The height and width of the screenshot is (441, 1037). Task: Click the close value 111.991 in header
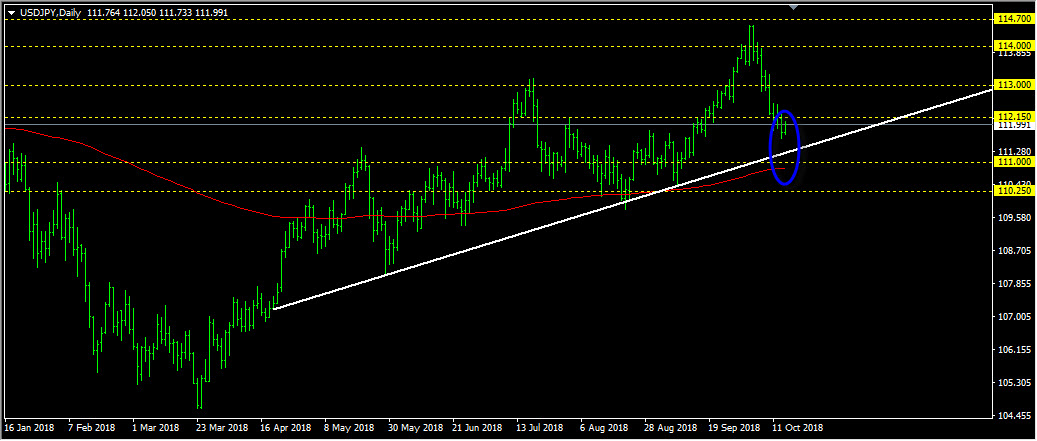[x=210, y=13]
